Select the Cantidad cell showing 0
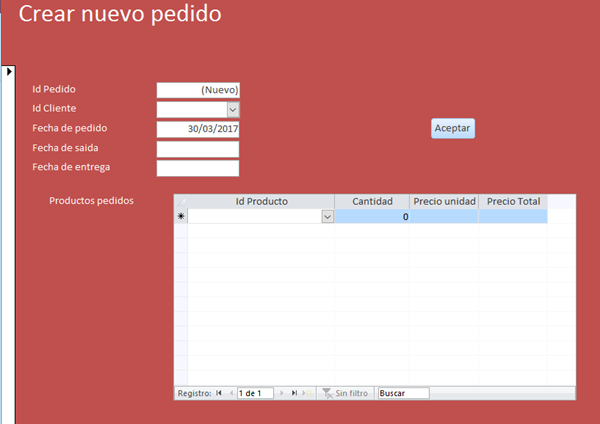The image size is (600, 424). (372, 217)
